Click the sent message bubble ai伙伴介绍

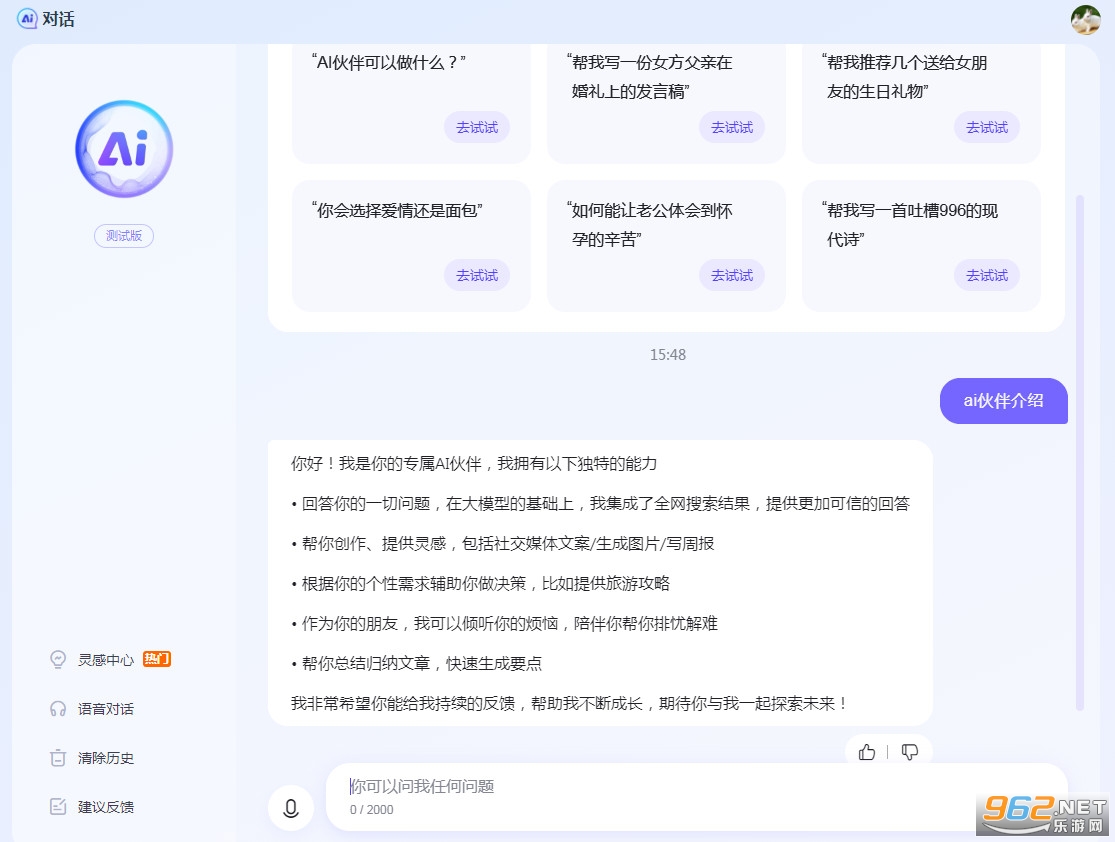[x=1003, y=400]
